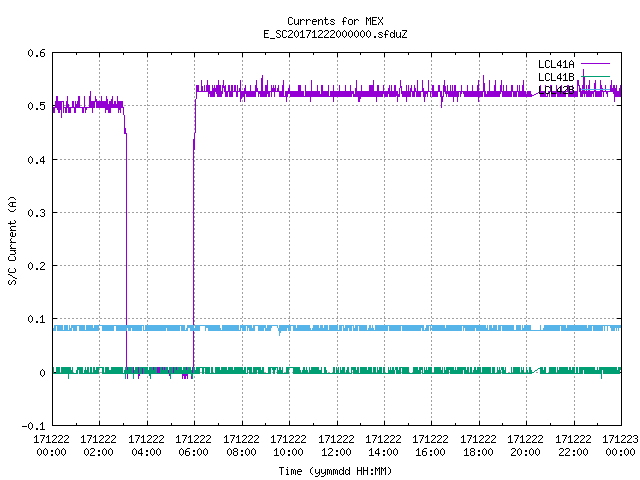Click the x-axis tick '171222 20:00'
The width and height of the screenshot is (640, 480).
tap(525, 445)
